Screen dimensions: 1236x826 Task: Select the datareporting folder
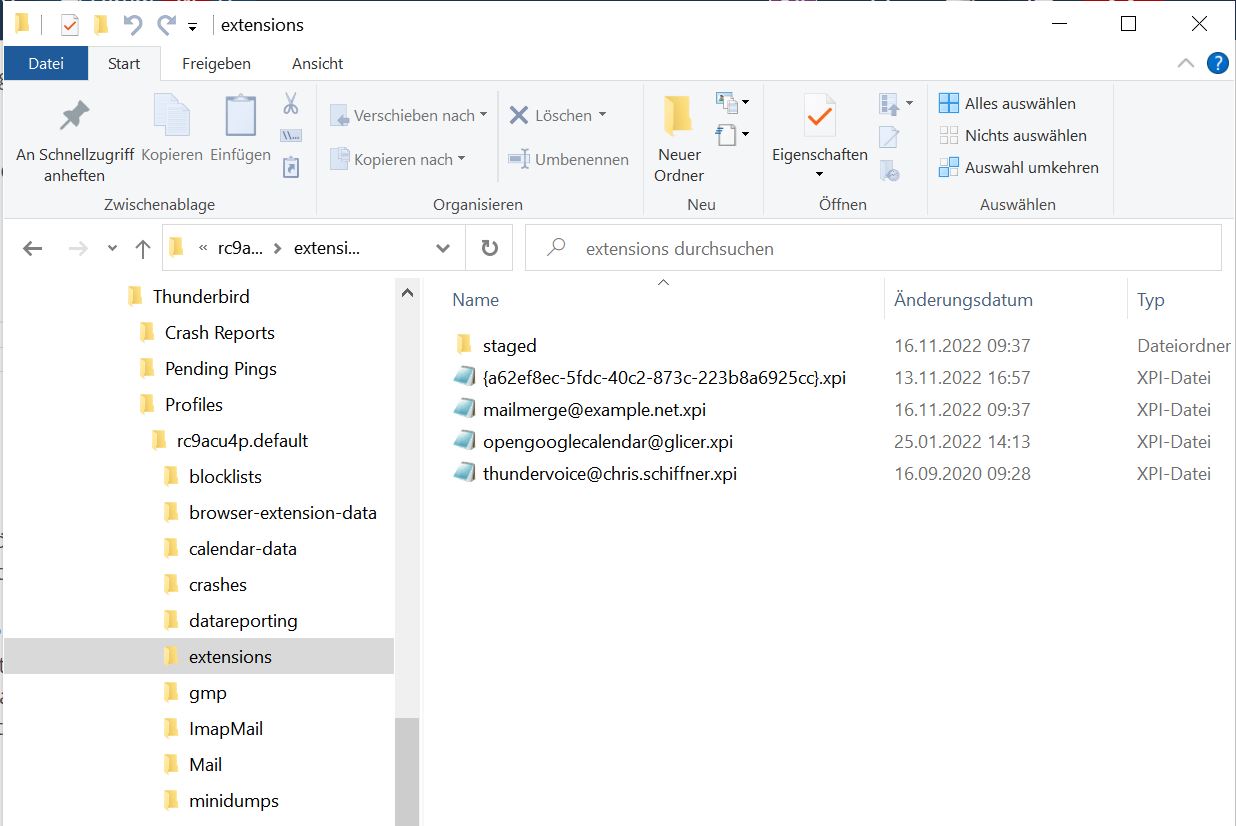(x=243, y=620)
